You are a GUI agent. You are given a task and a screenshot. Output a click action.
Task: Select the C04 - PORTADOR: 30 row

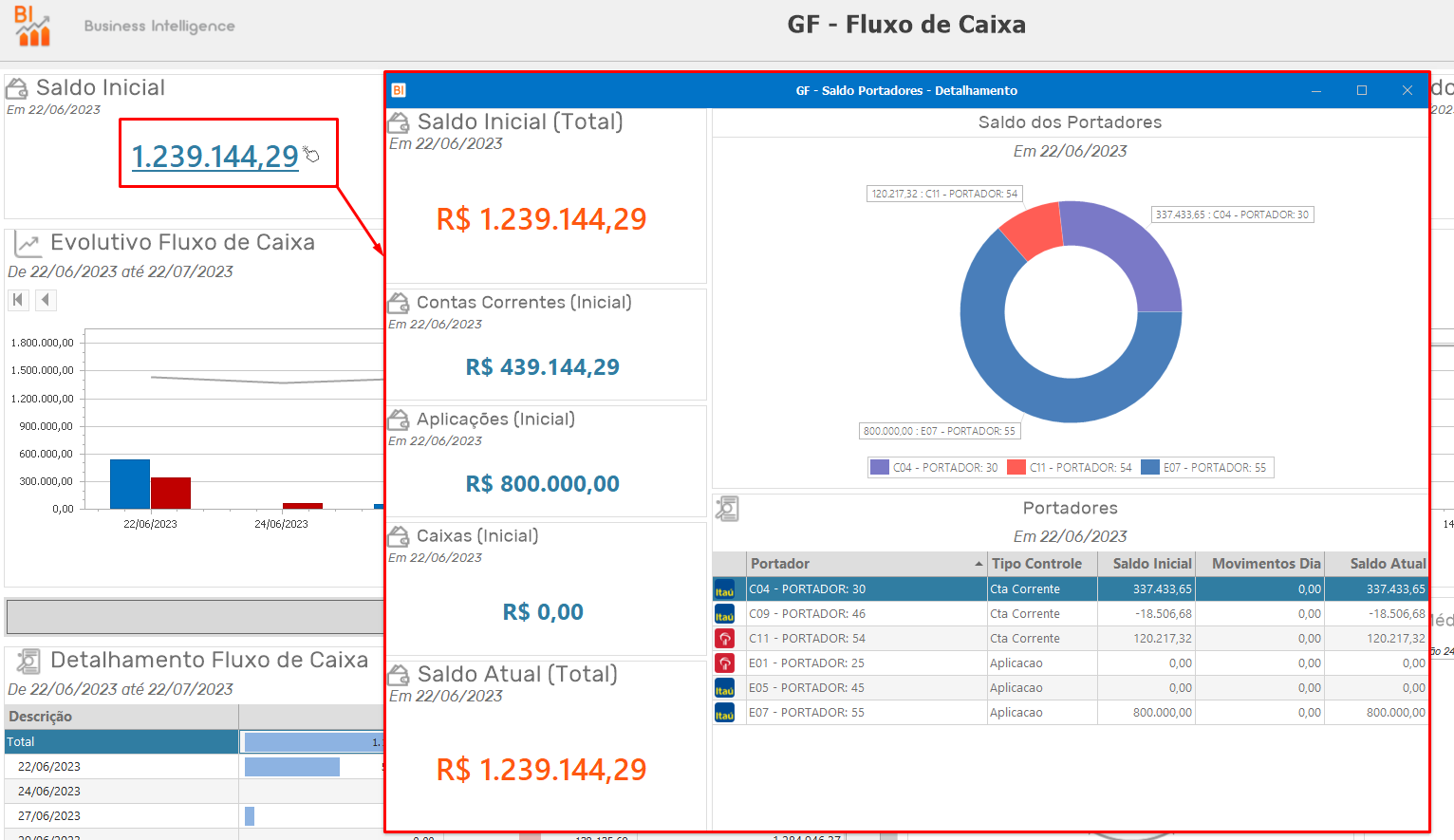1071,589
